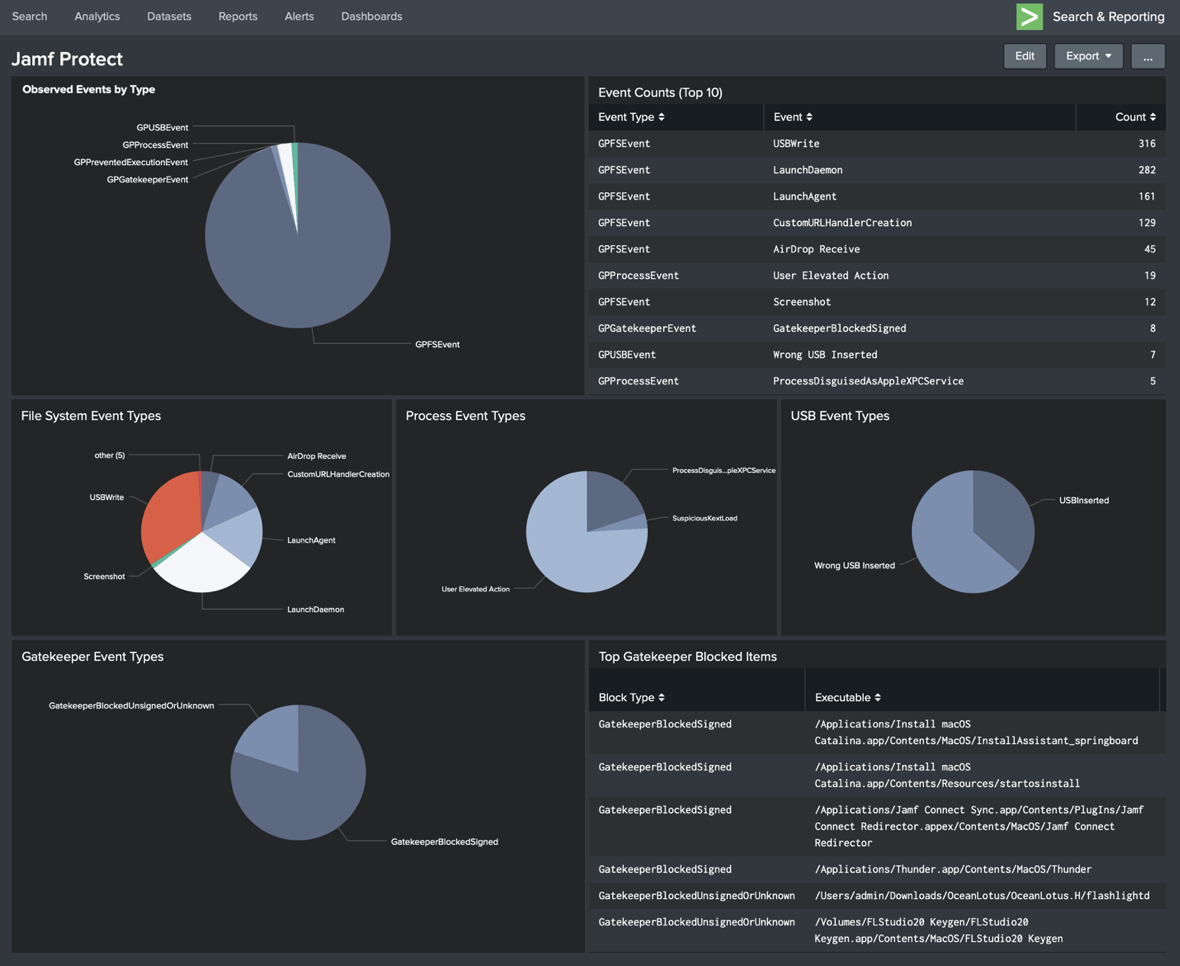This screenshot has height=966, width=1180.
Task: Click the ellipsis more-actions icon
Action: tap(1147, 56)
